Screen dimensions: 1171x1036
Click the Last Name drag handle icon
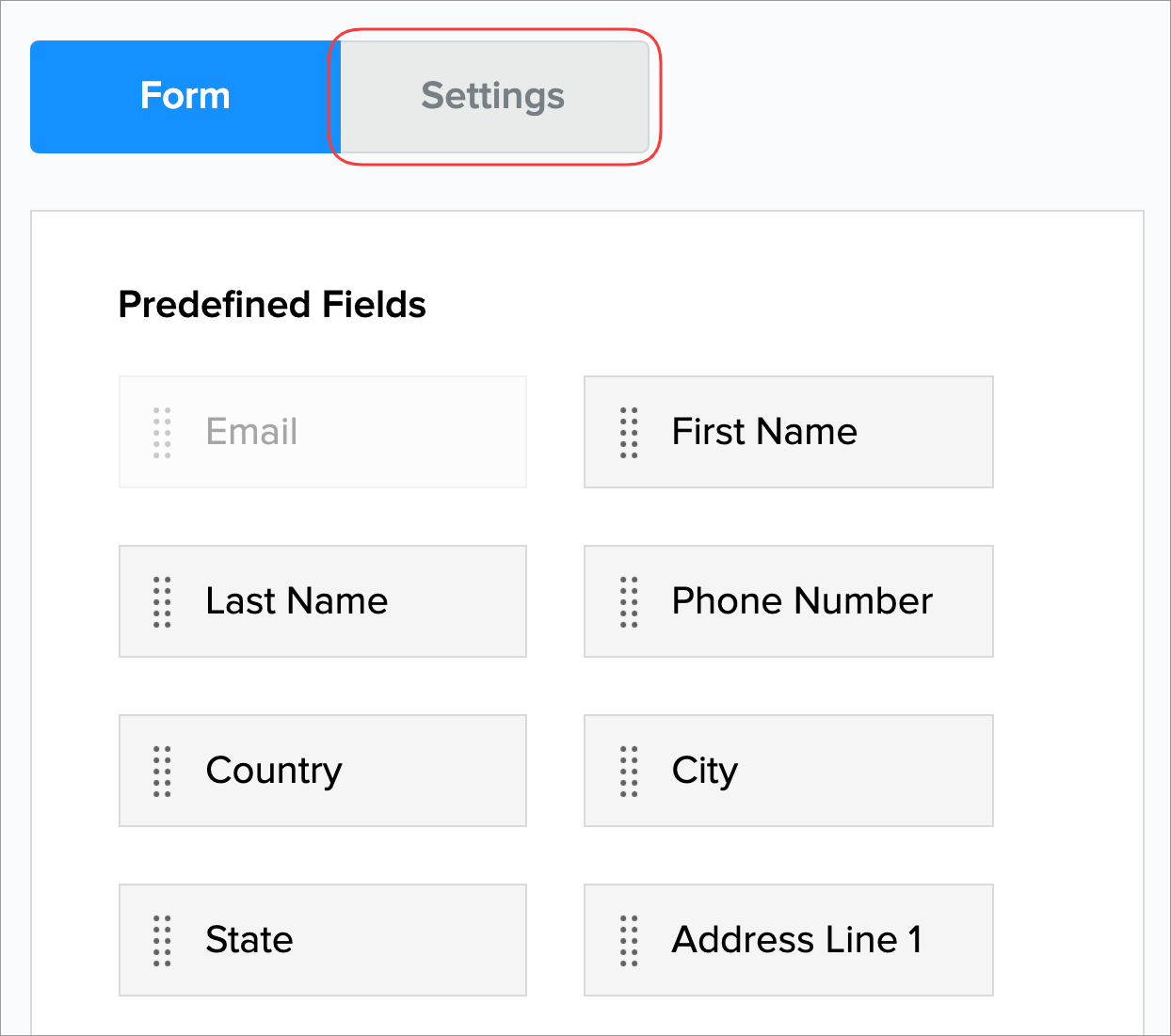coord(162,602)
